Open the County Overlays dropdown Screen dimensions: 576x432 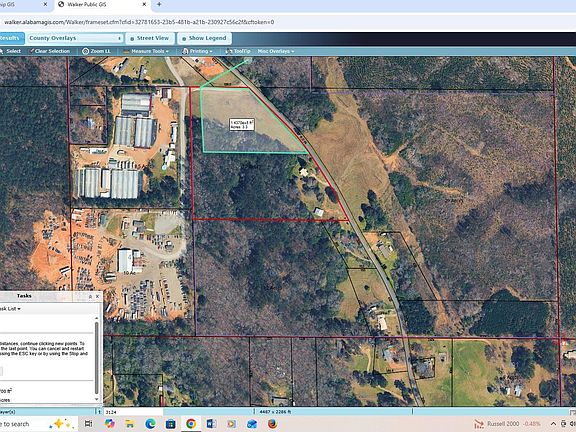(x=75, y=38)
